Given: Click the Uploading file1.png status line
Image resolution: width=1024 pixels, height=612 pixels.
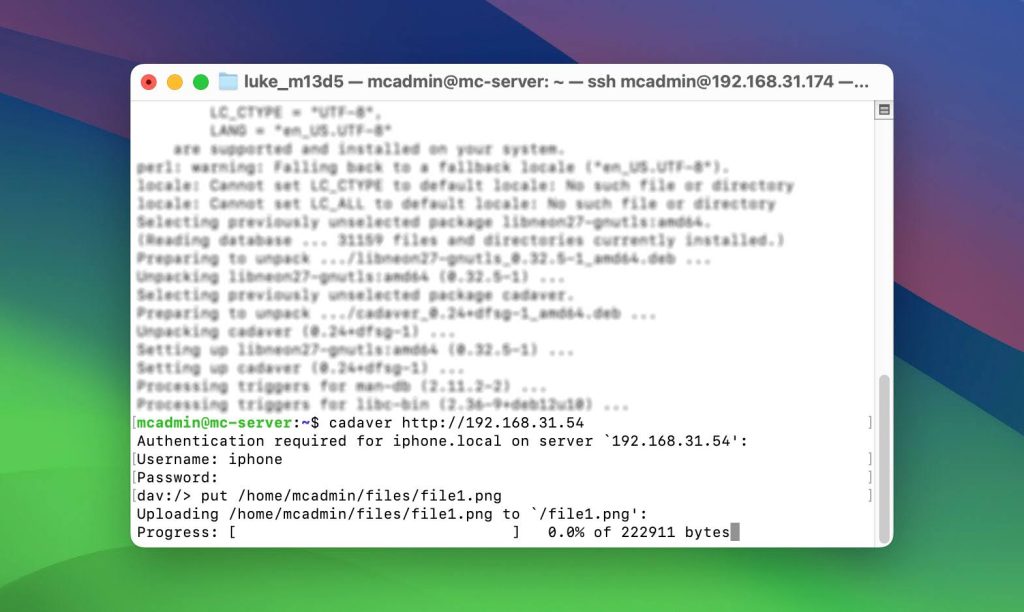Looking at the screenshot, I should (x=392, y=514).
